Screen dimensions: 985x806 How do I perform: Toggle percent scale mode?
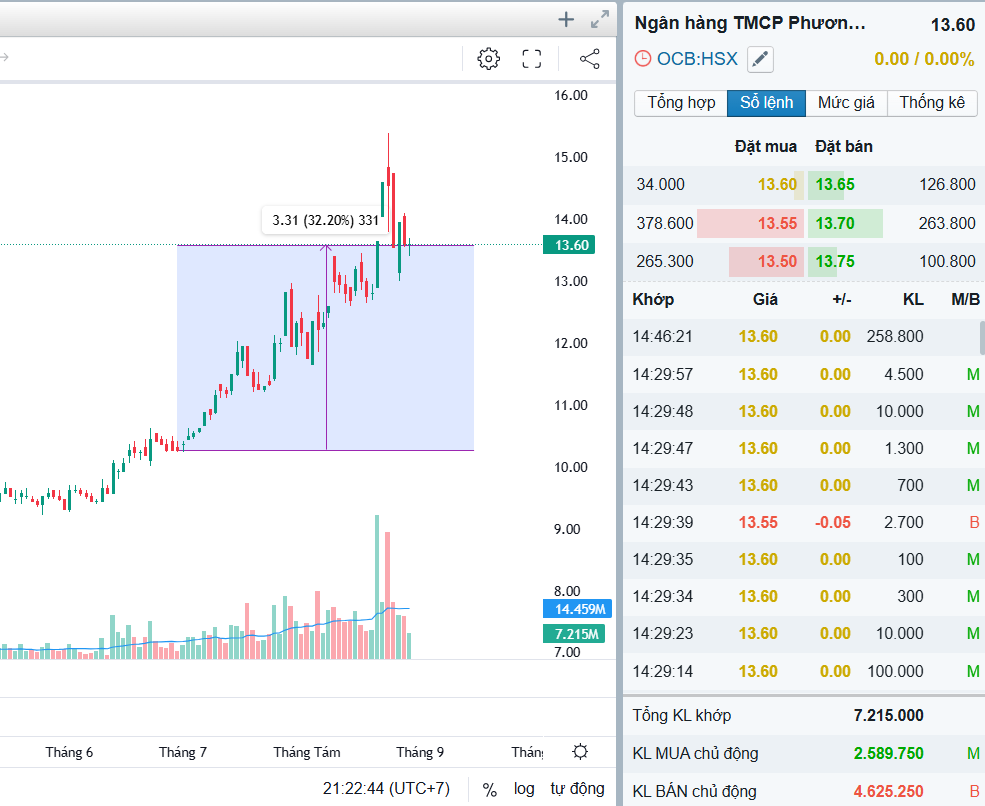[x=489, y=789]
